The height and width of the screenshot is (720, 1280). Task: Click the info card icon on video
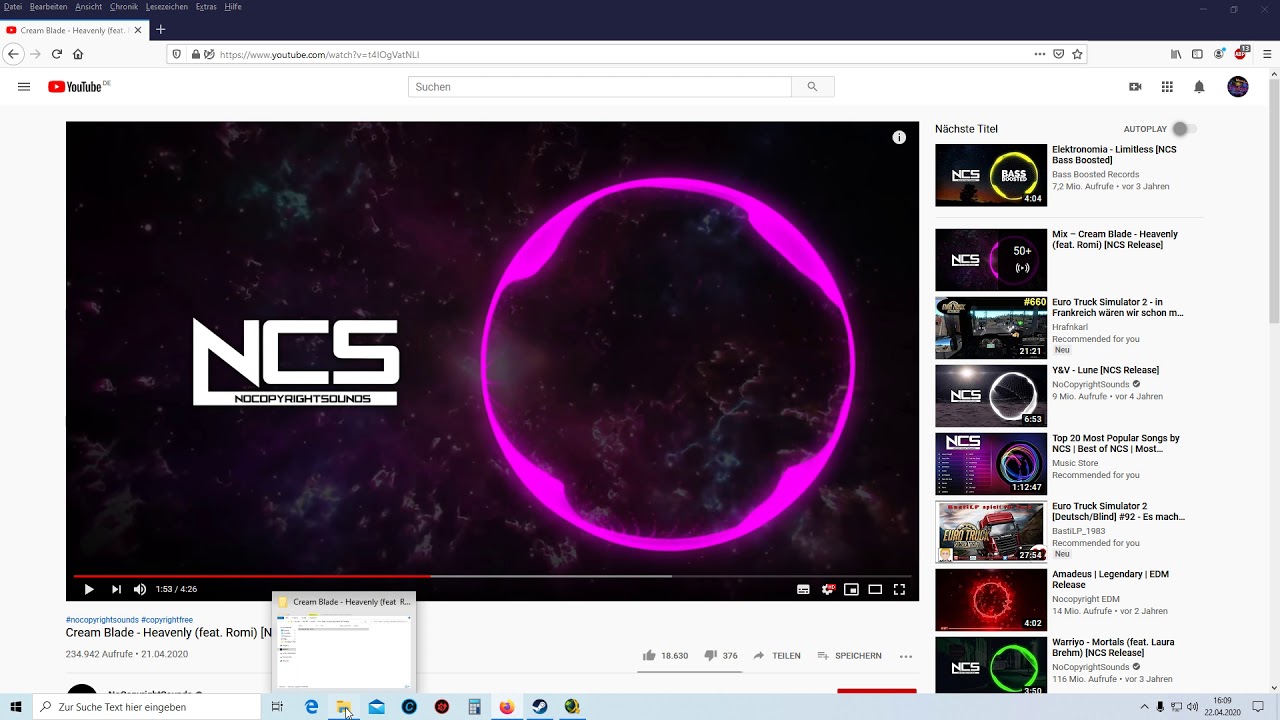click(x=899, y=138)
